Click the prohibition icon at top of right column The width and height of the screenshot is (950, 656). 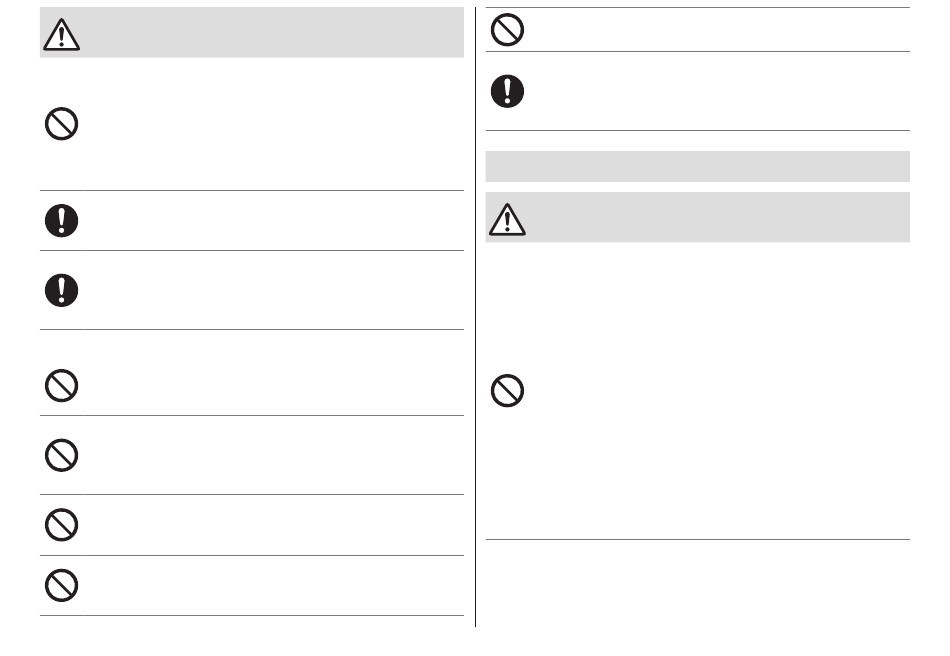pos(507,30)
